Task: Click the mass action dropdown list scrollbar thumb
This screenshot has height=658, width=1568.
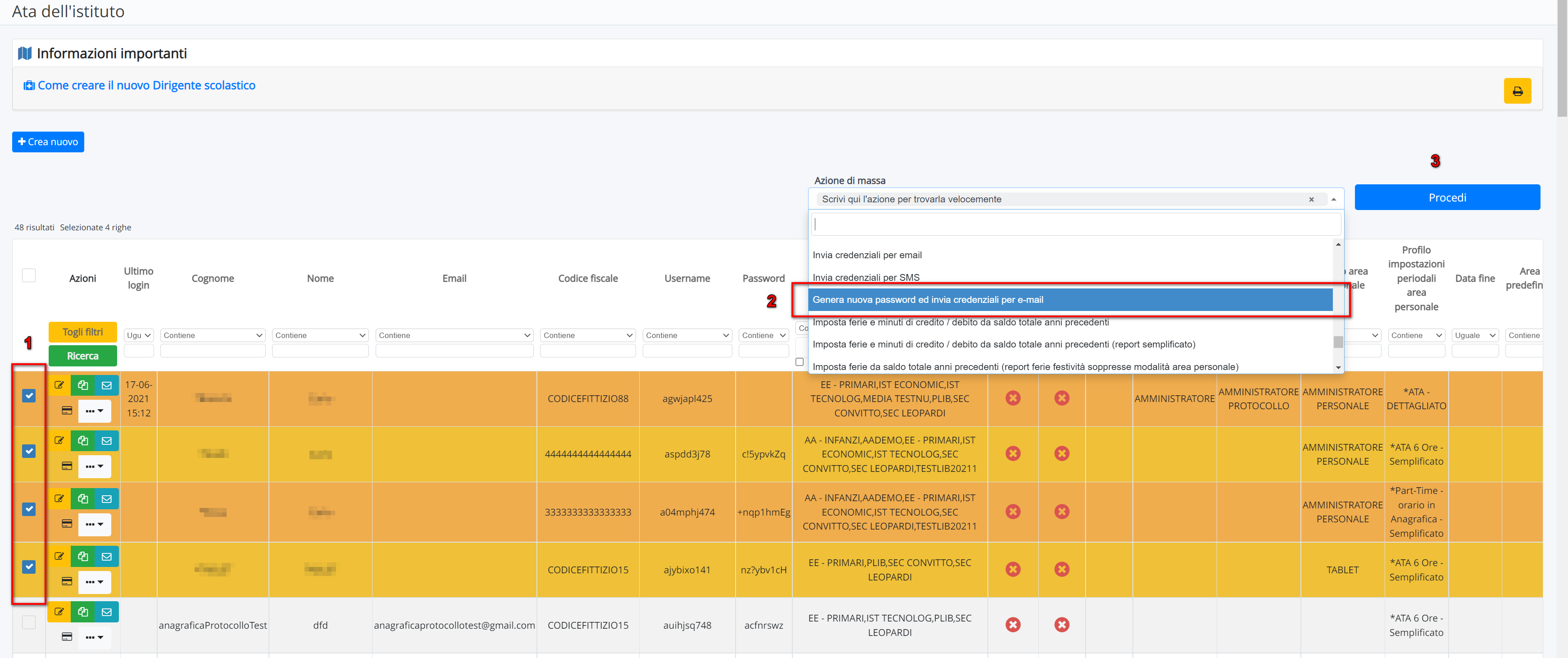Action: [1338, 342]
